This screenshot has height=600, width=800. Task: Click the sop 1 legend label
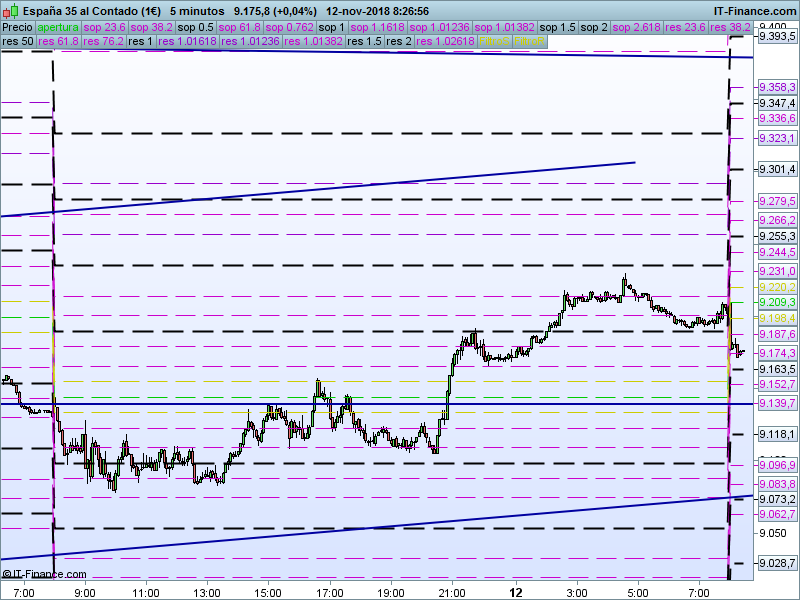tap(332, 28)
